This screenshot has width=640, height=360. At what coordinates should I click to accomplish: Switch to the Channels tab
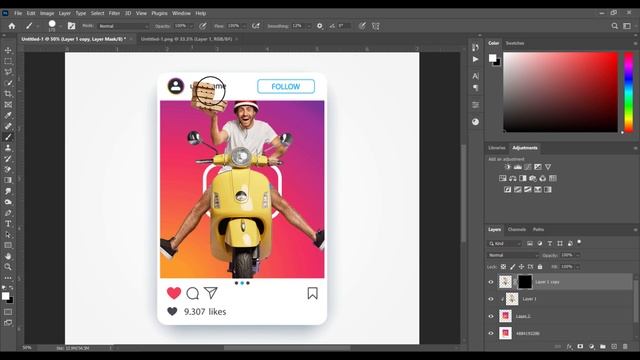tap(516, 230)
